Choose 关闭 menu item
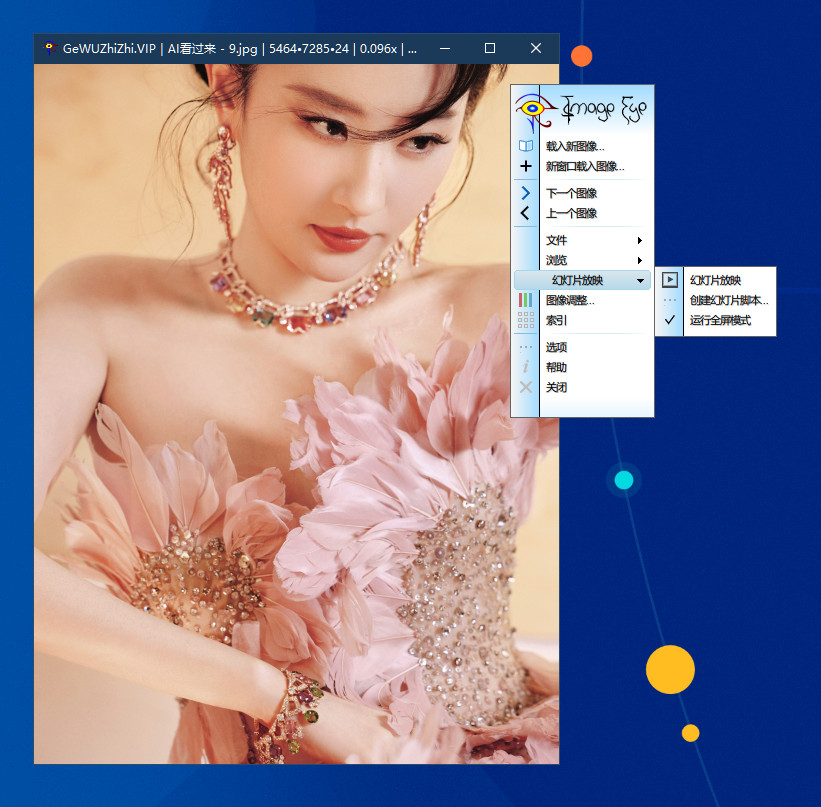 point(556,387)
